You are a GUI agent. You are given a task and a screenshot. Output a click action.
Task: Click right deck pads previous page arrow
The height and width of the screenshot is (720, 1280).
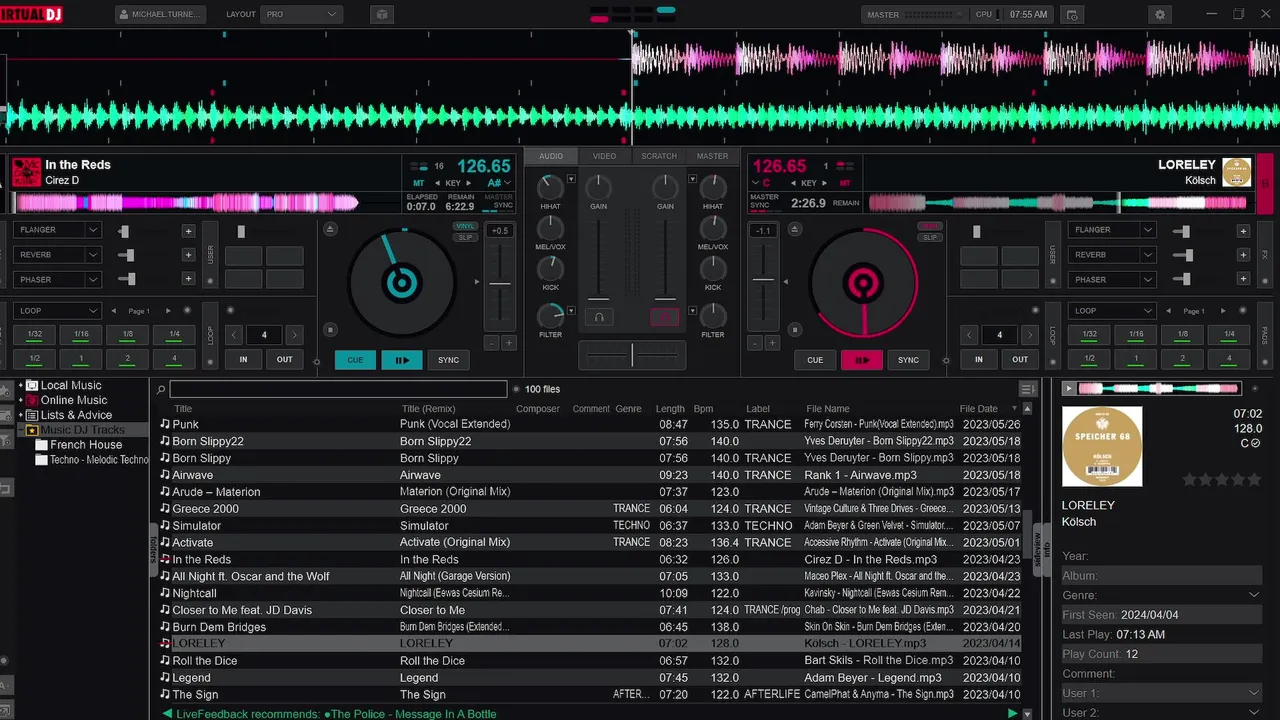[x=1167, y=311]
